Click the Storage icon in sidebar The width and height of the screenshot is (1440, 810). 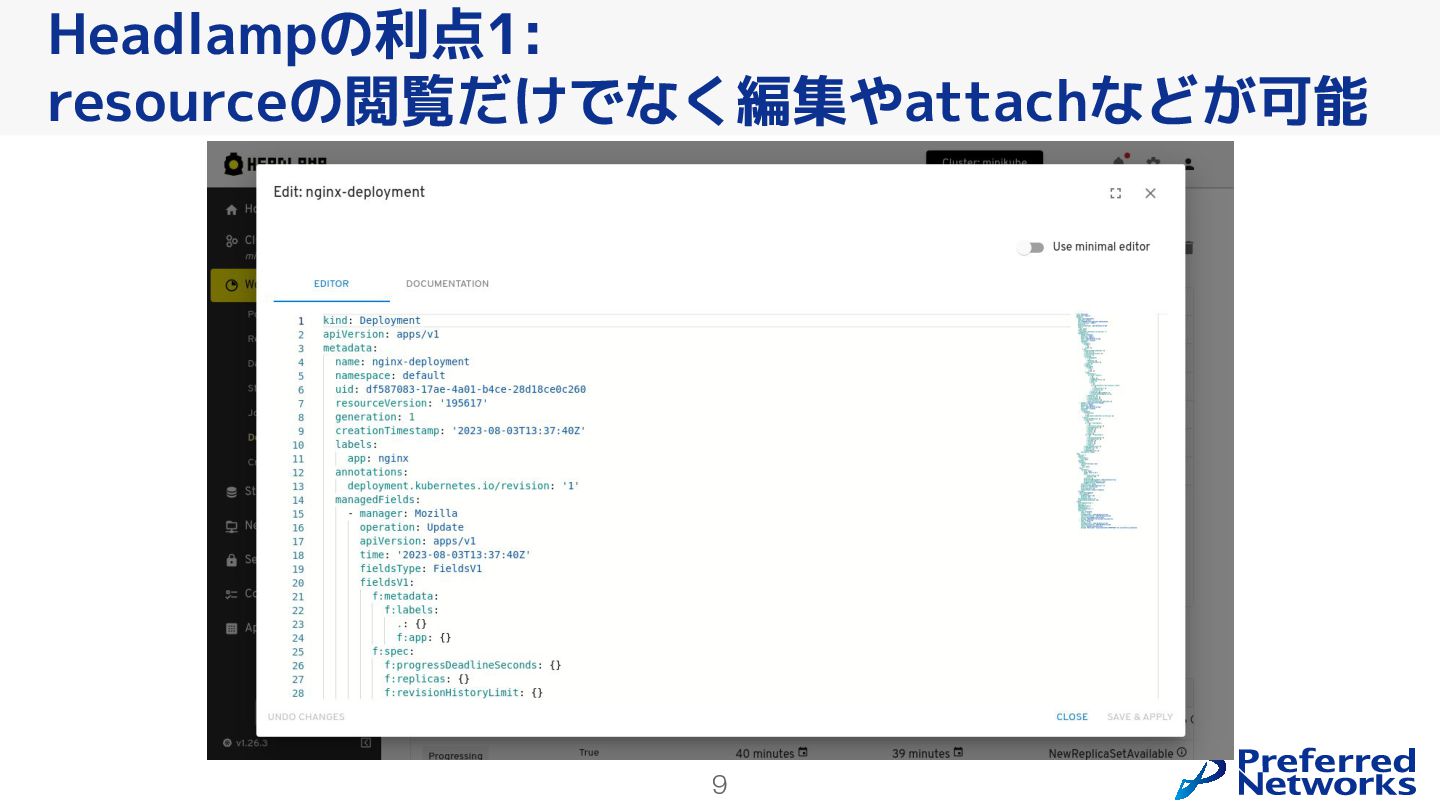[x=232, y=492]
